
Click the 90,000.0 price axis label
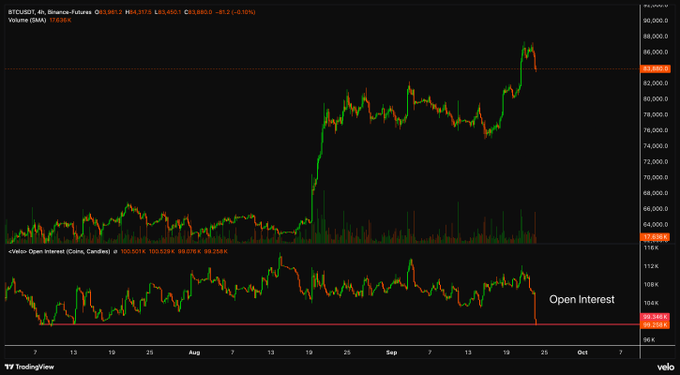click(655, 21)
